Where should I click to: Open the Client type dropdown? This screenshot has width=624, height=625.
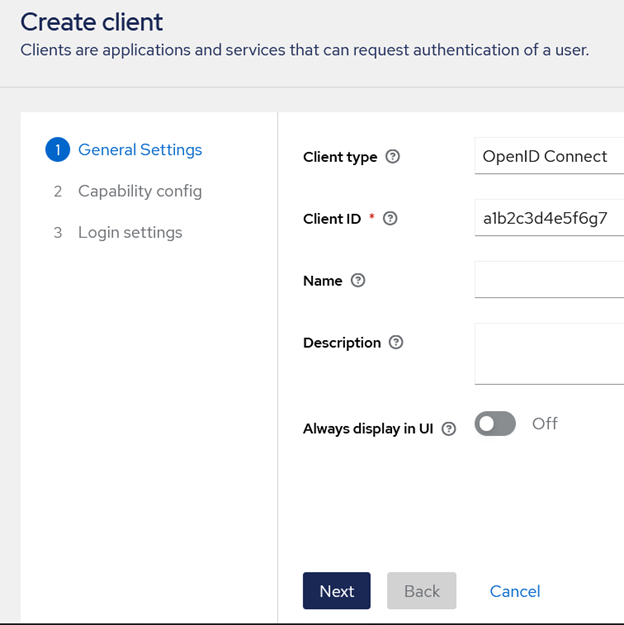tap(549, 156)
